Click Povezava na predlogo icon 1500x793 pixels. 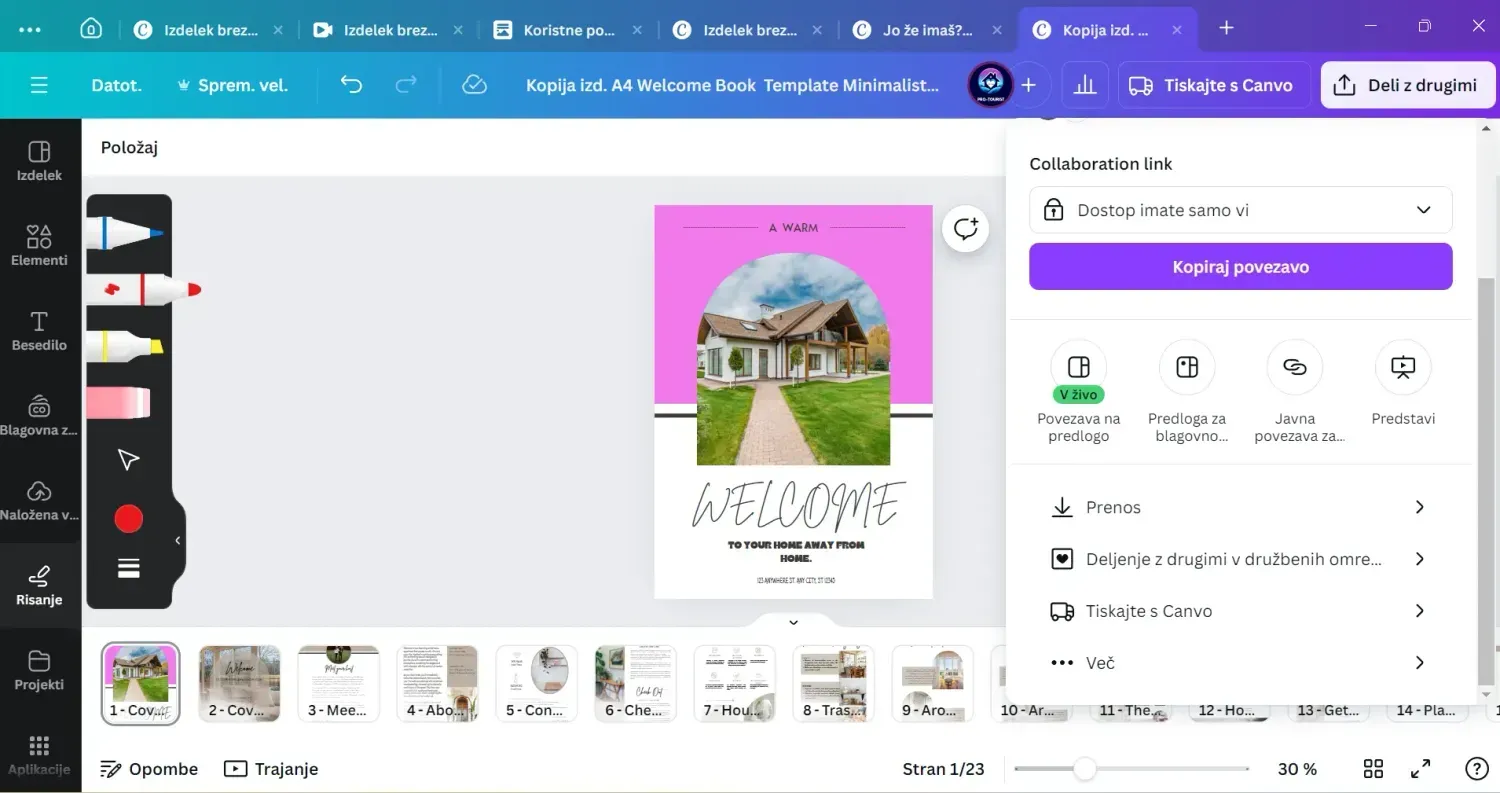pyautogui.click(x=1079, y=367)
